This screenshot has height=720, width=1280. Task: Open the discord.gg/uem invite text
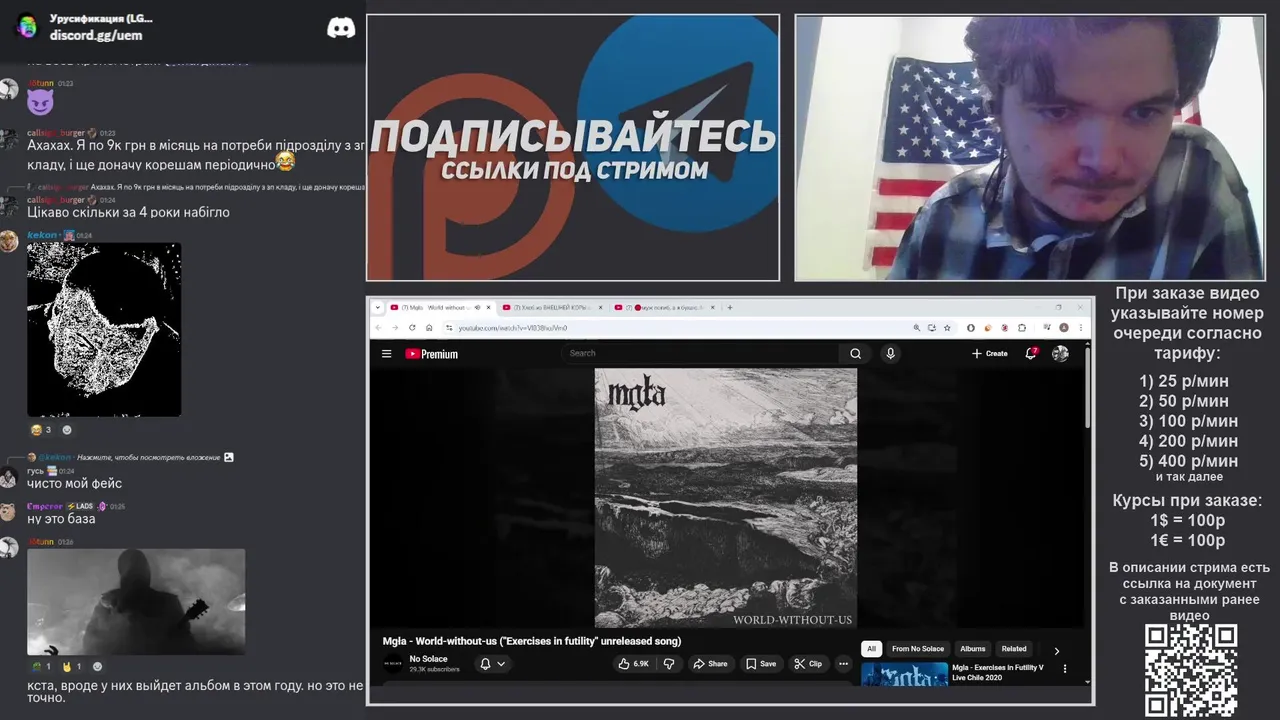(x=96, y=35)
